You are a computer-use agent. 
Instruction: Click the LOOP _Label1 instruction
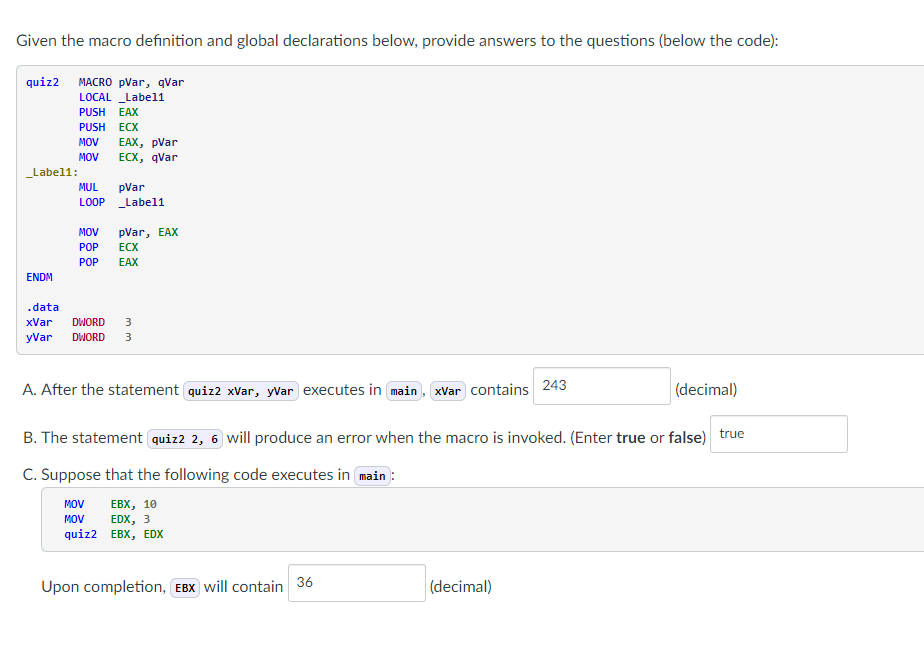click(113, 201)
